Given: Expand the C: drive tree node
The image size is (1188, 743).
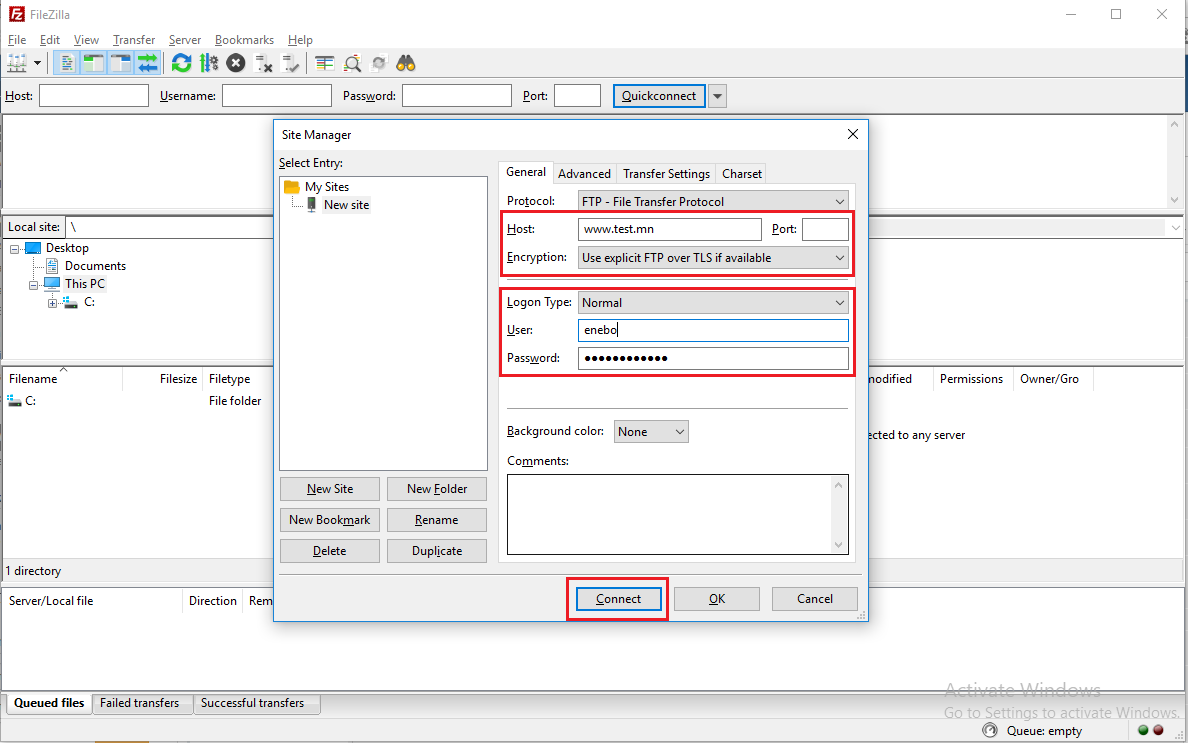Looking at the screenshot, I should (52, 303).
